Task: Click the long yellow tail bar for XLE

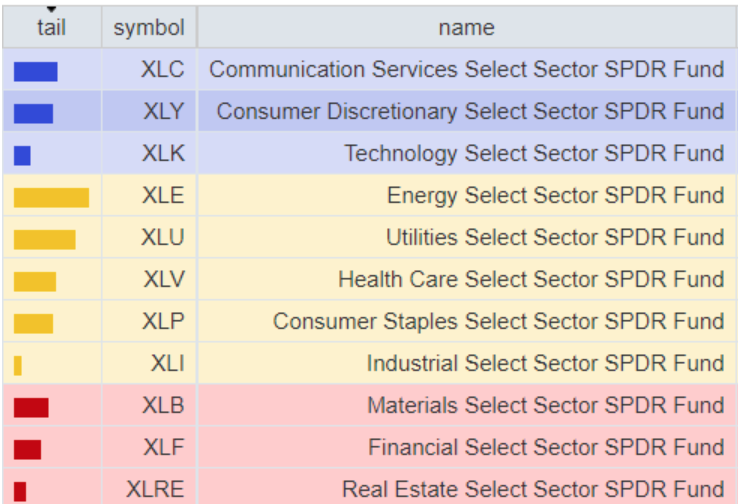Action: pos(51,197)
